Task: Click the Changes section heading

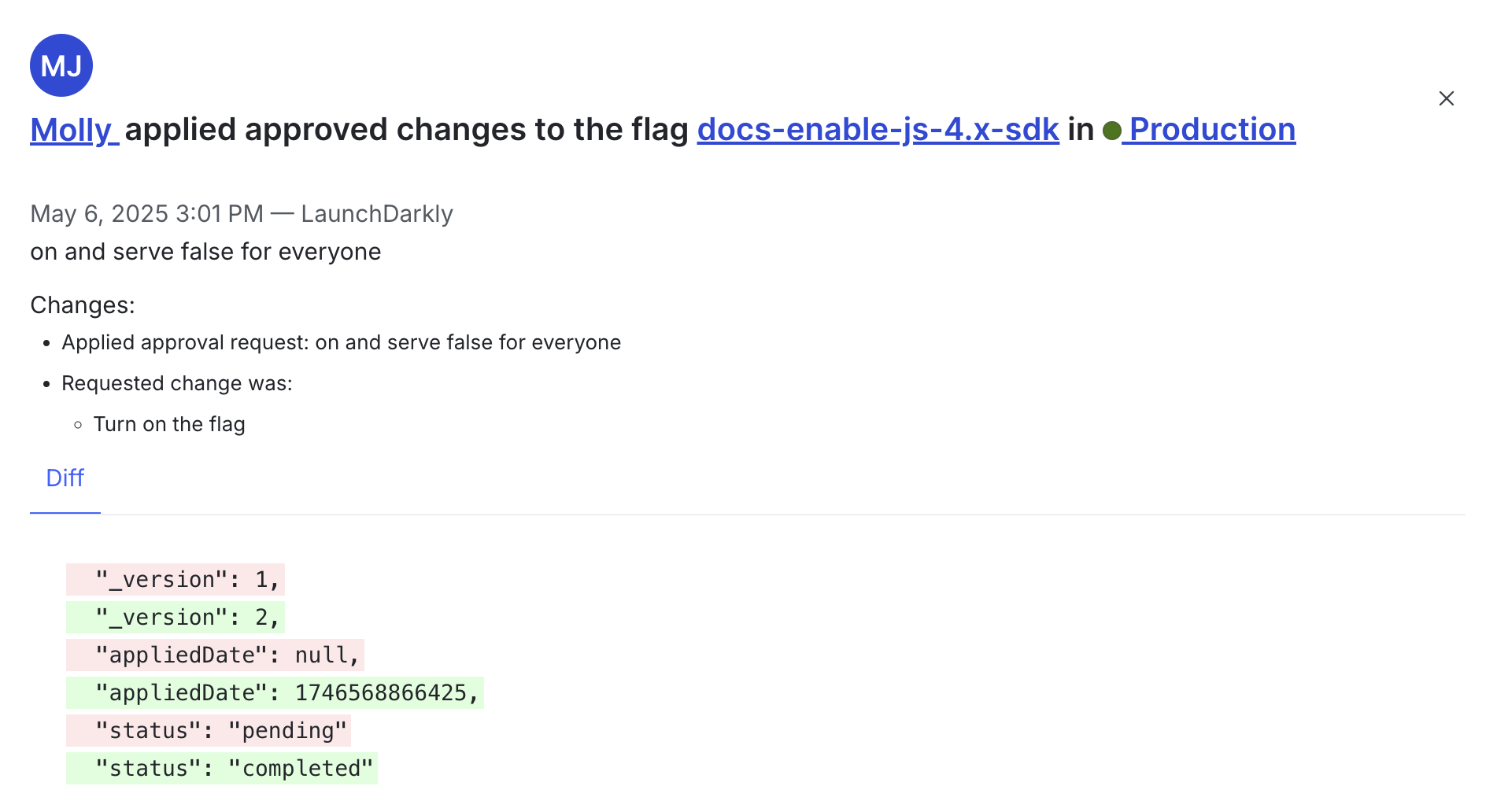Action: click(x=82, y=304)
